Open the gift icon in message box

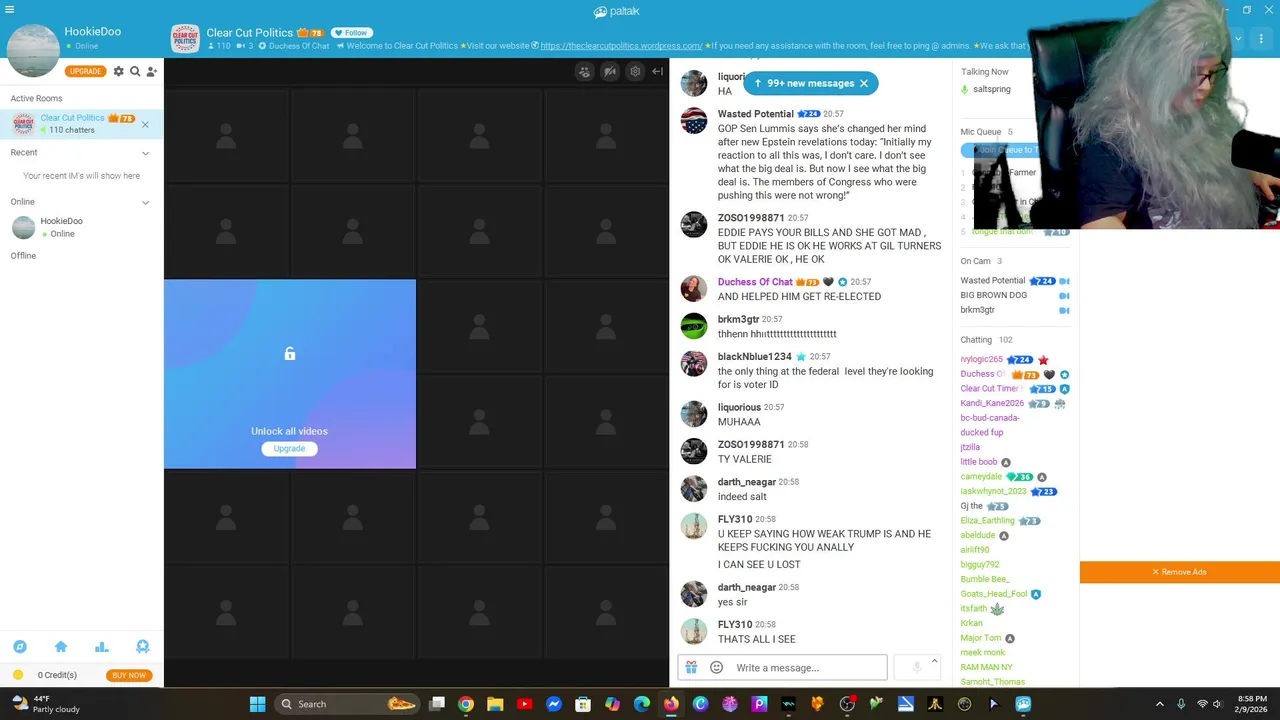(691, 667)
